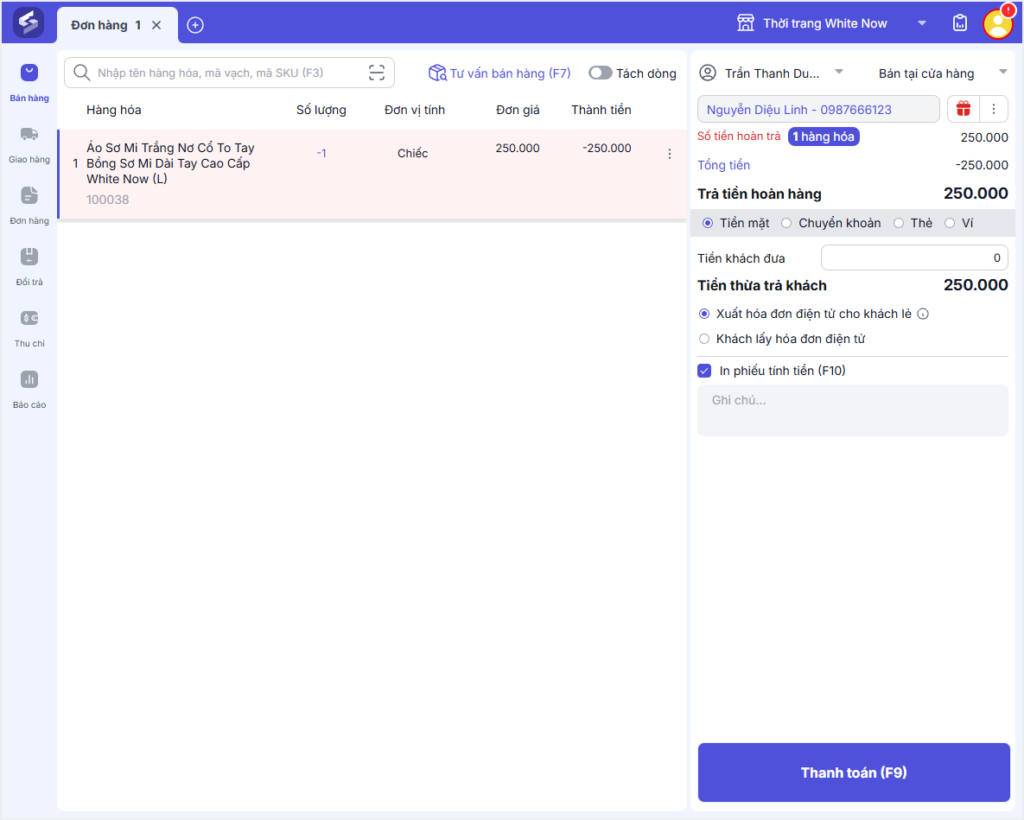Viewport: 1024px width, 820px height.
Task: Select Thẻ payment method
Action: [x=899, y=223]
